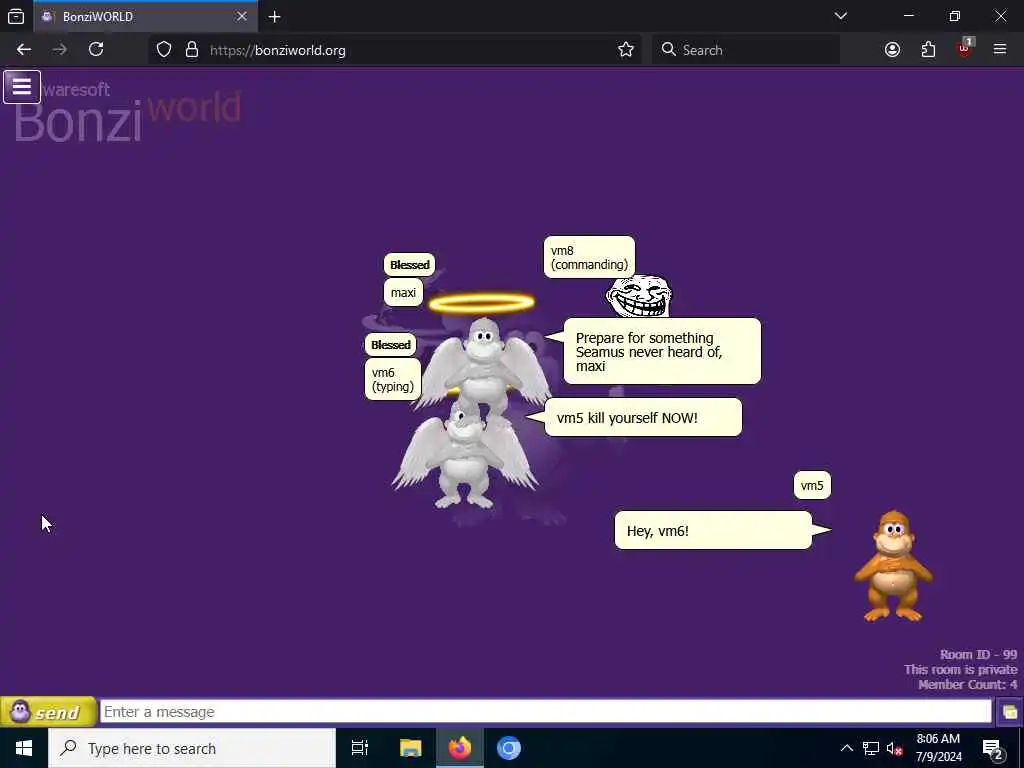The image size is (1024, 768).
Task: Open the blue circle taskbar app
Action: click(x=509, y=748)
